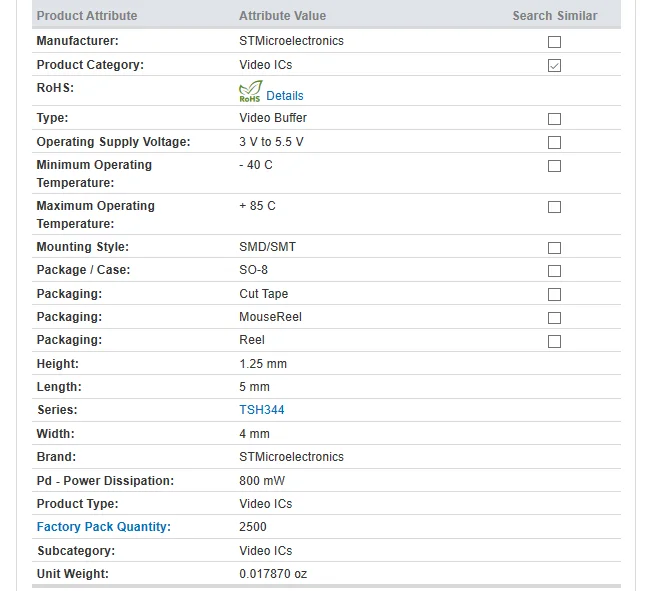Click the + 85 C temperature value
The image size is (671, 591).
pos(257,206)
